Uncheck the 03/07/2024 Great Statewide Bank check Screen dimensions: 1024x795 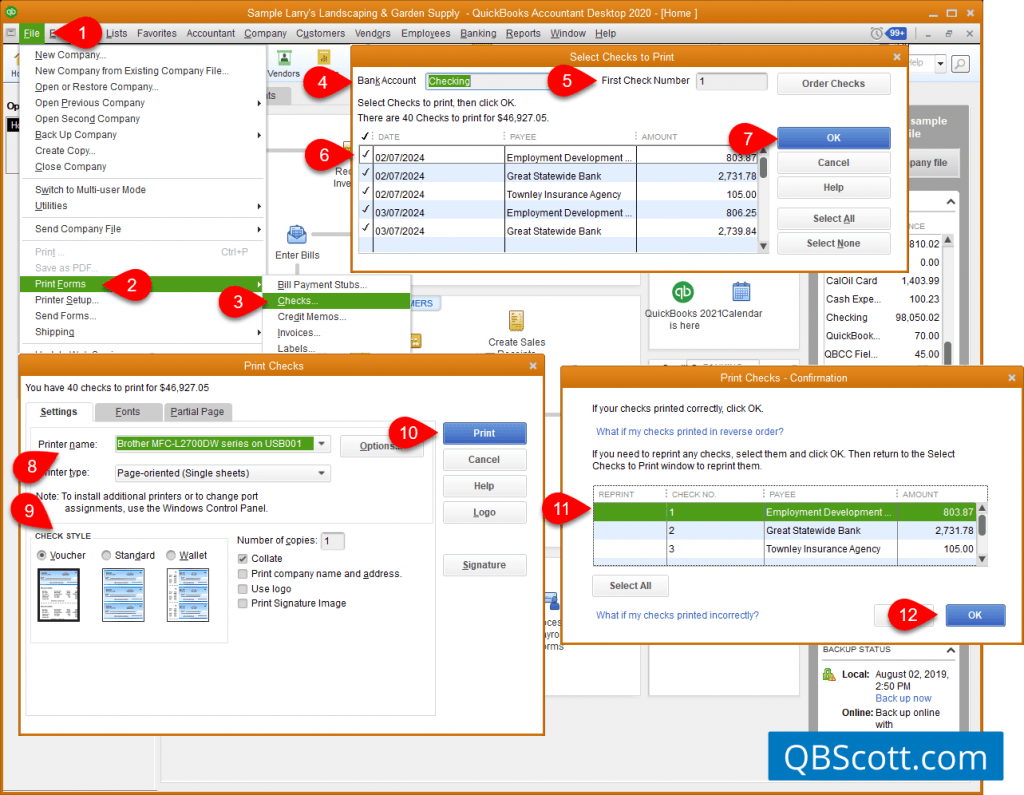tap(366, 228)
